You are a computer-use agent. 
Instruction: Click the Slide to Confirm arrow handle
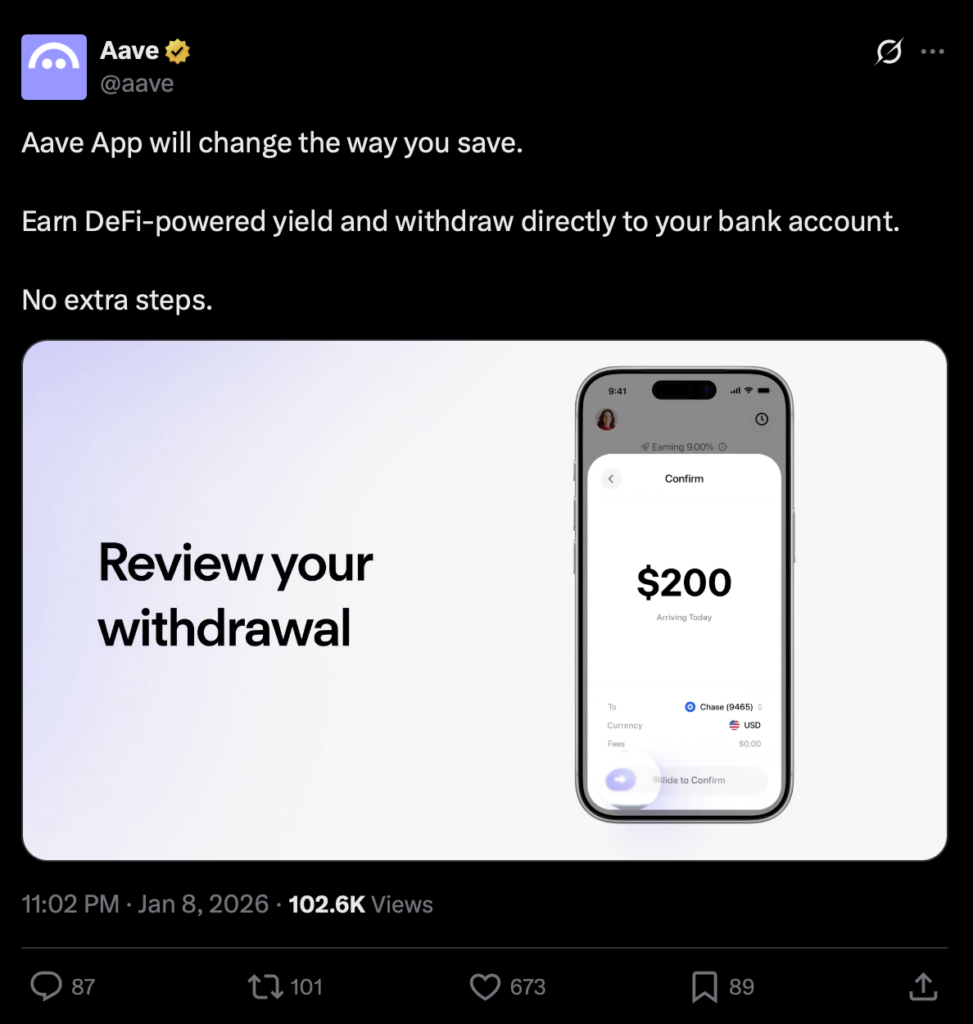[620, 779]
